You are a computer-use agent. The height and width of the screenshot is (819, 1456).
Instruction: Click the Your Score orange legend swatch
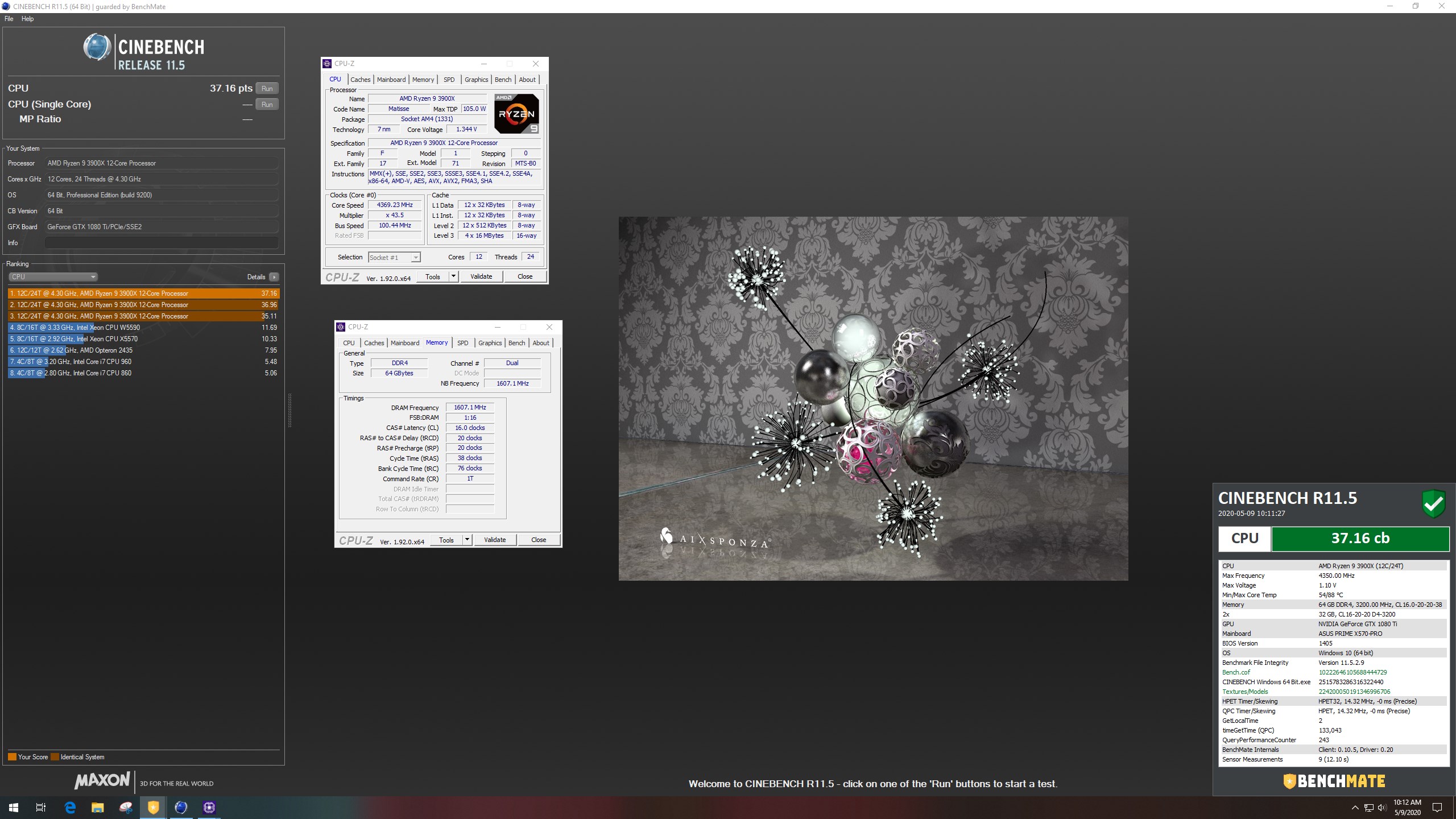tap(12, 757)
